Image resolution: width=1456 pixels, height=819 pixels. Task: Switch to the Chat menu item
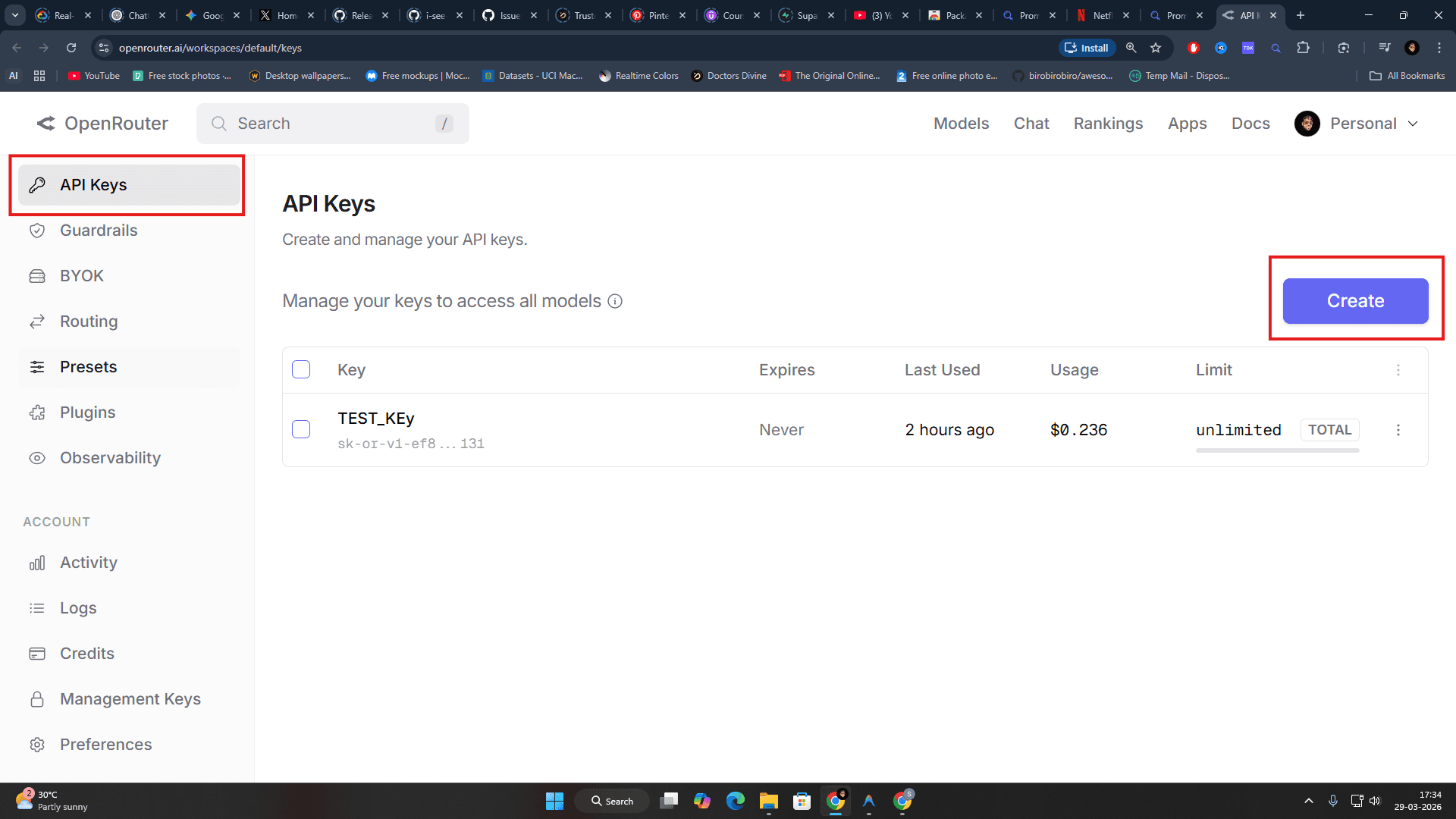coord(1031,123)
